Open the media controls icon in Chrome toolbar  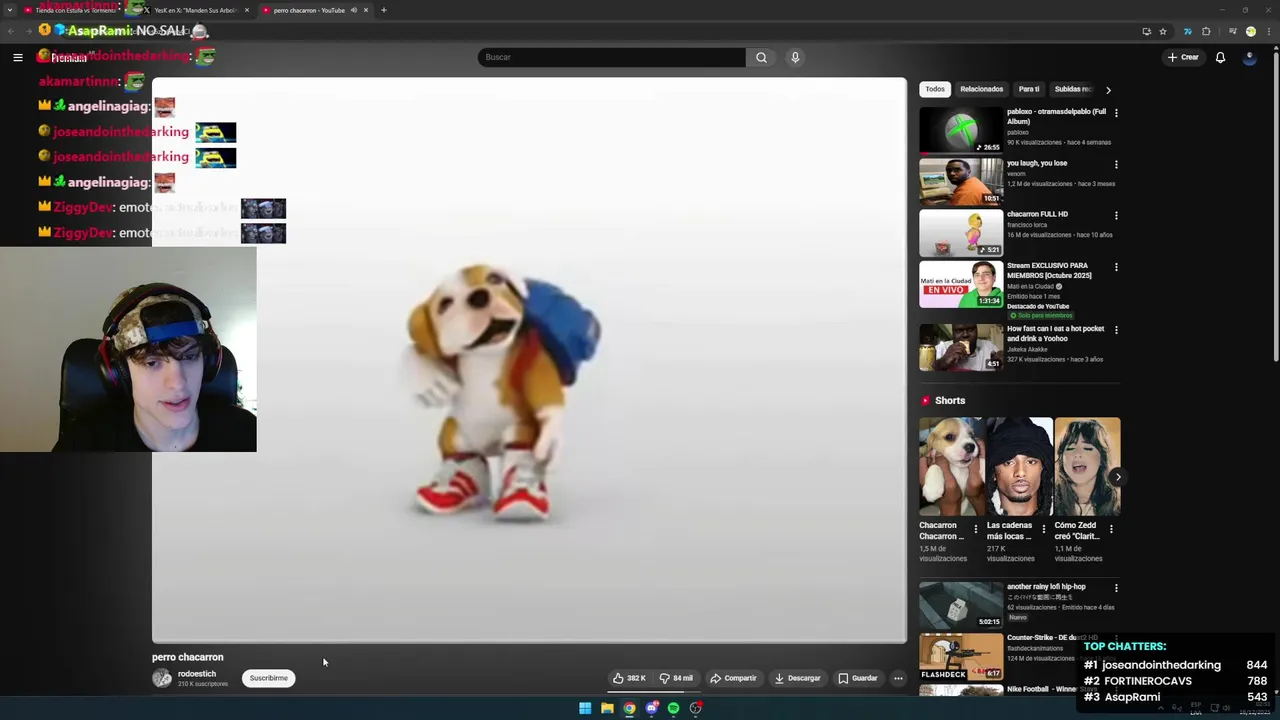[x=1232, y=31]
